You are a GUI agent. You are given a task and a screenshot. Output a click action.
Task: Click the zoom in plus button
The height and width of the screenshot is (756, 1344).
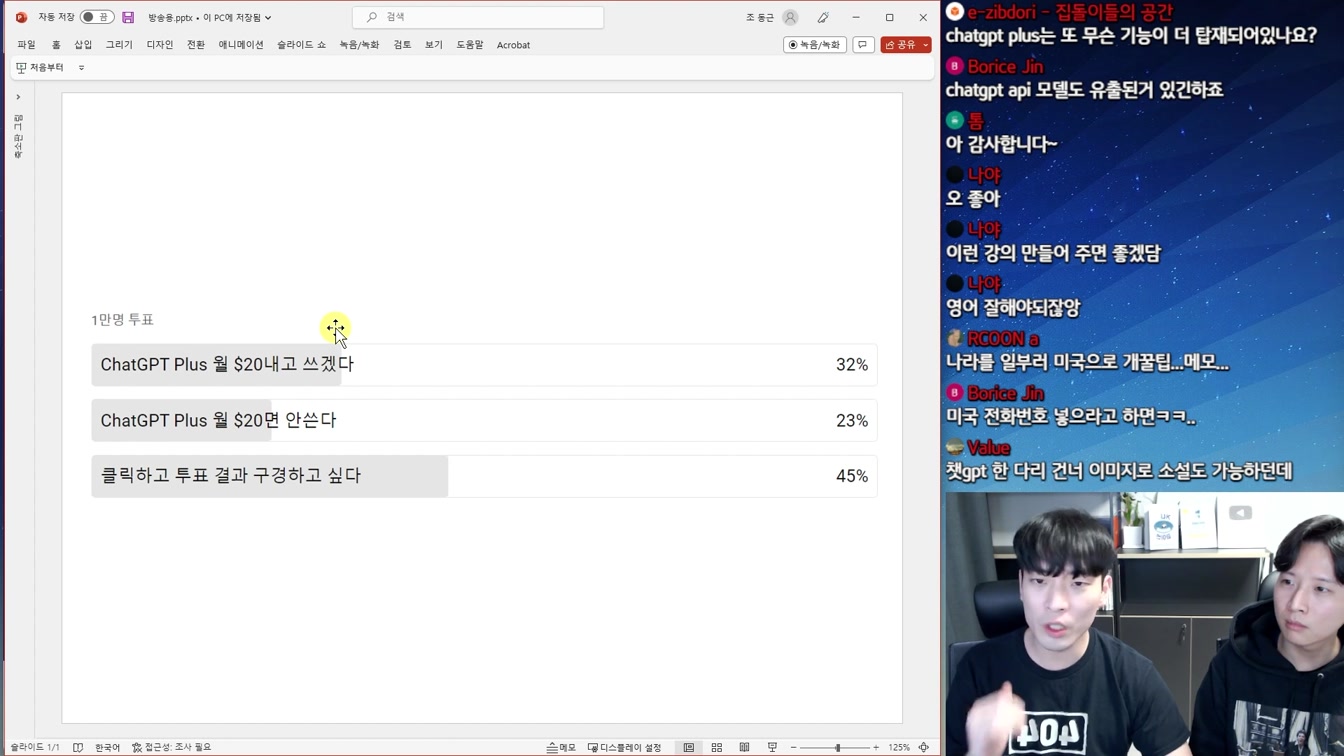pyautogui.click(x=876, y=747)
